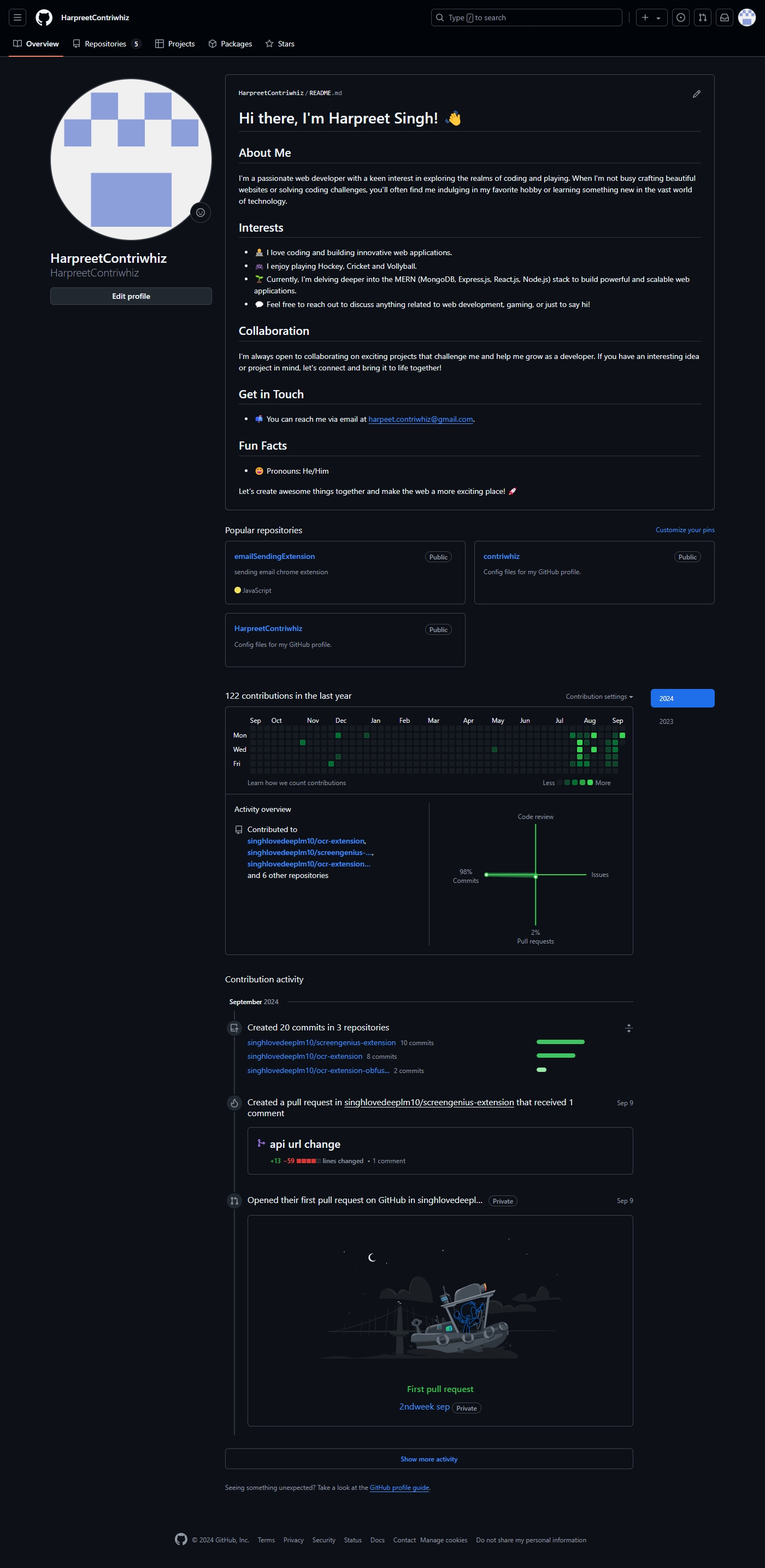Click the '2% Pull requests' chart label
Image resolution: width=765 pixels, height=1568 pixels.
[535, 938]
